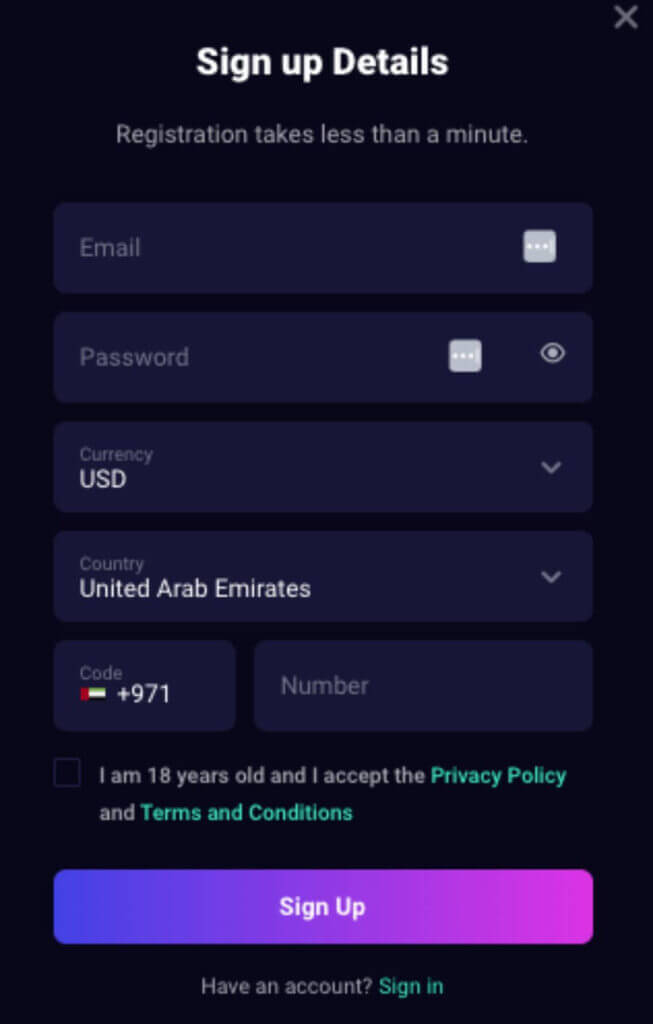
Task: Click the autofill icon in the Email field
Action: click(x=539, y=247)
